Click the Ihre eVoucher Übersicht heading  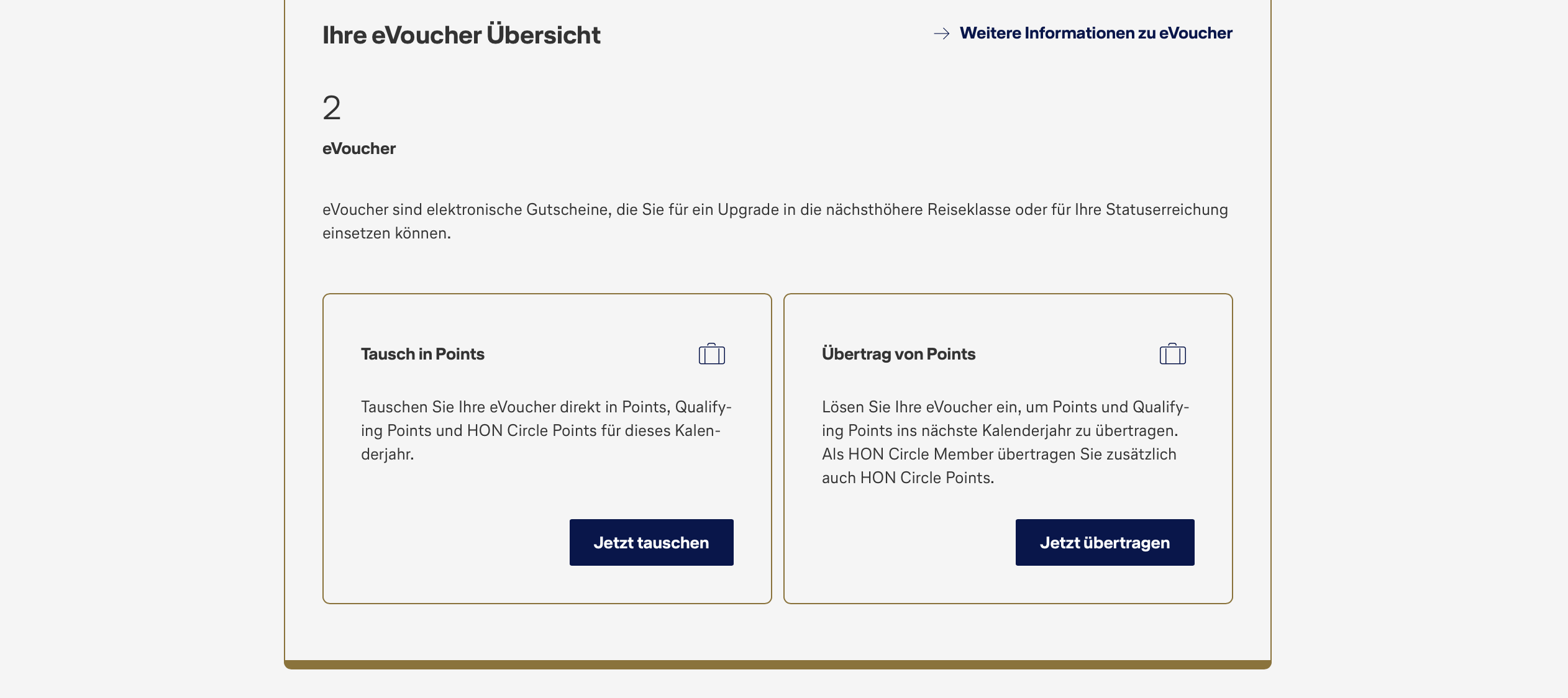click(461, 35)
